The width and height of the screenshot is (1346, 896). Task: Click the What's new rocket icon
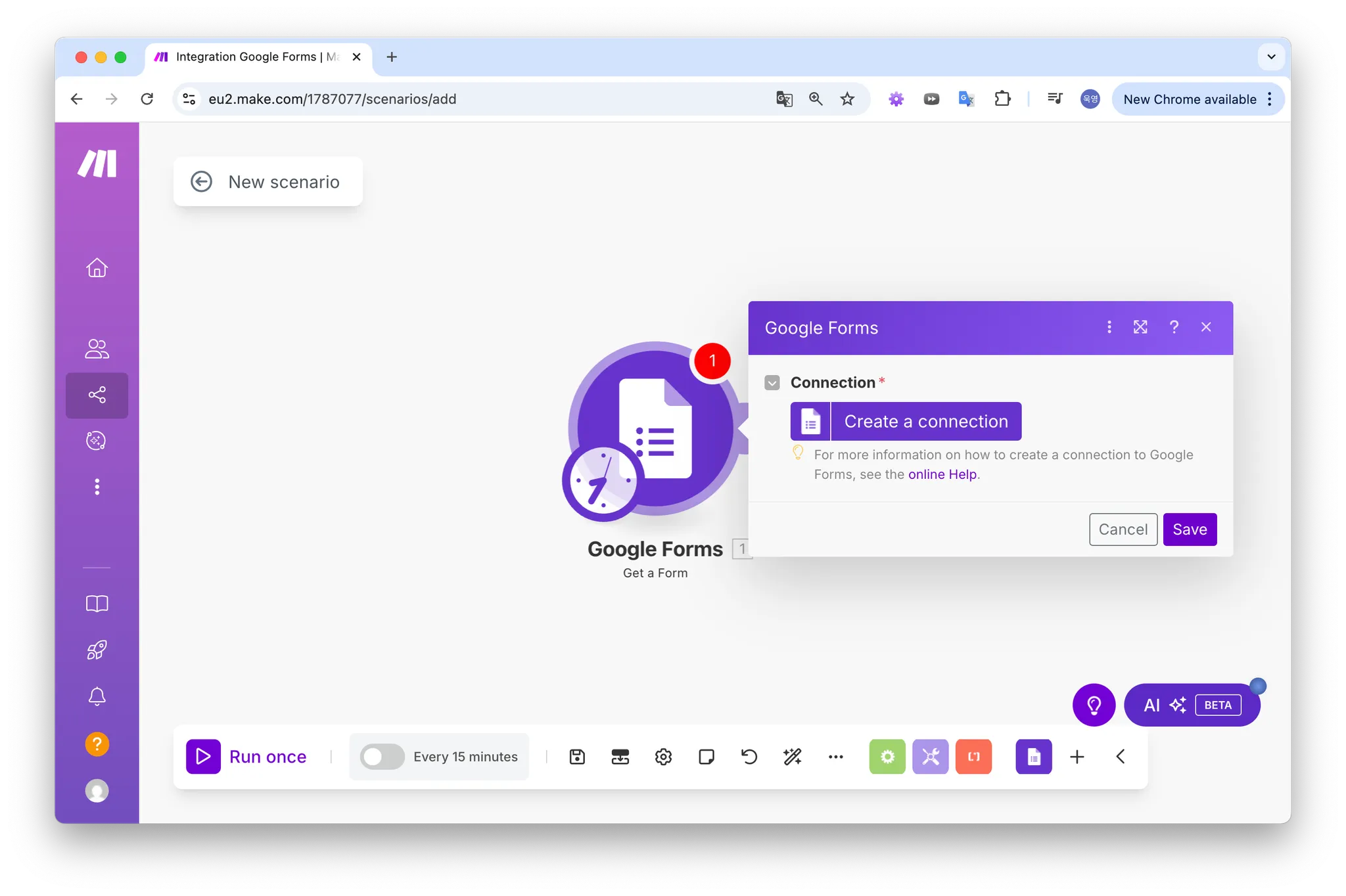(97, 650)
